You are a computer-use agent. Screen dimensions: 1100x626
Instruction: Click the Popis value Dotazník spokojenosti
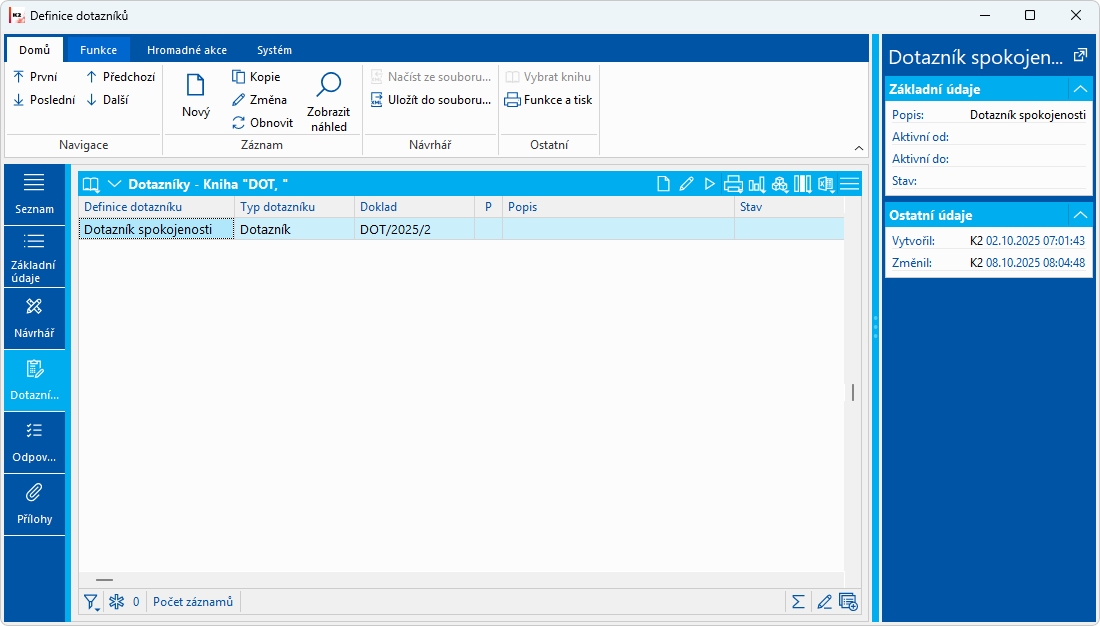pos(1028,115)
